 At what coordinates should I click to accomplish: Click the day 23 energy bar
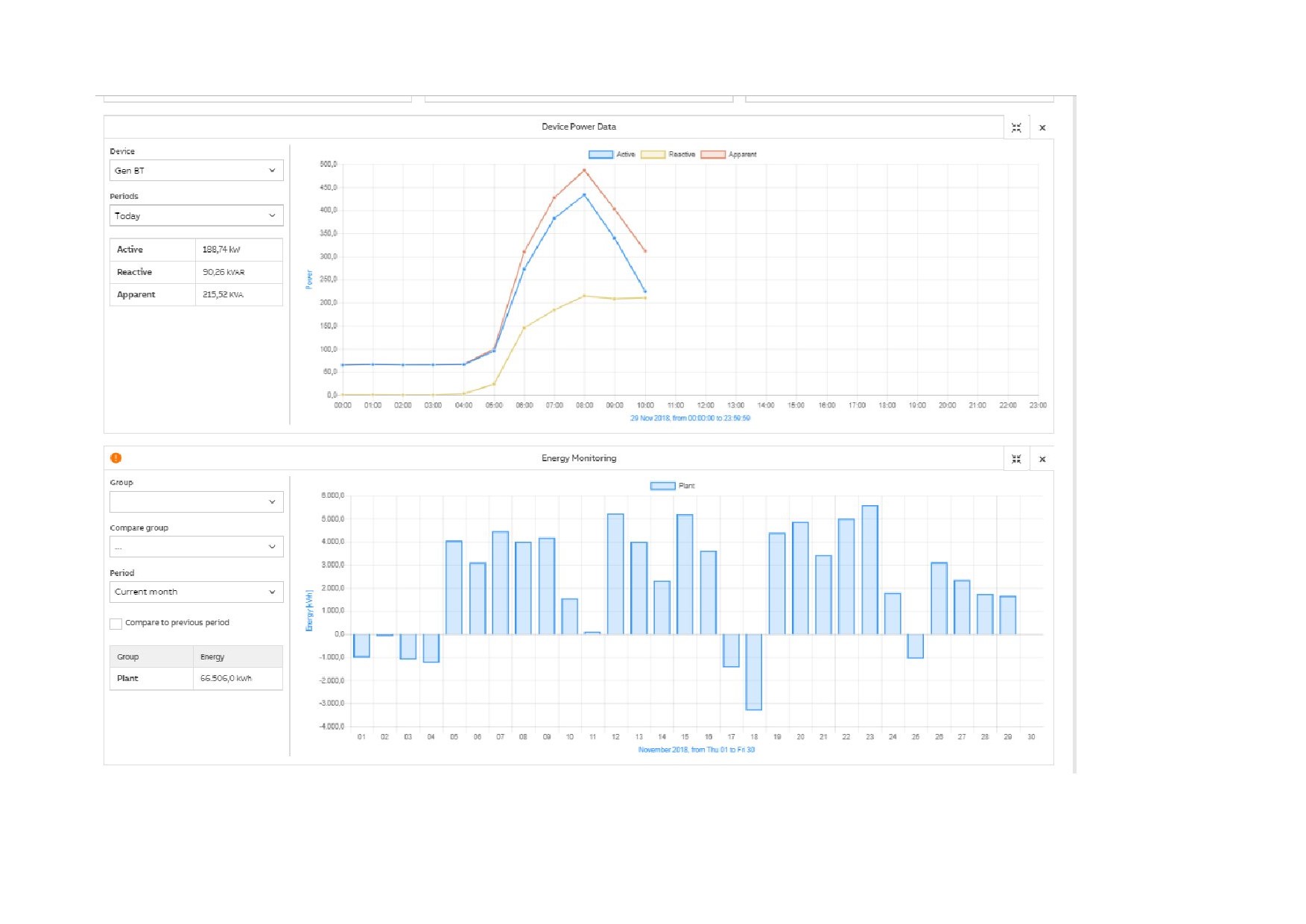pos(870,570)
